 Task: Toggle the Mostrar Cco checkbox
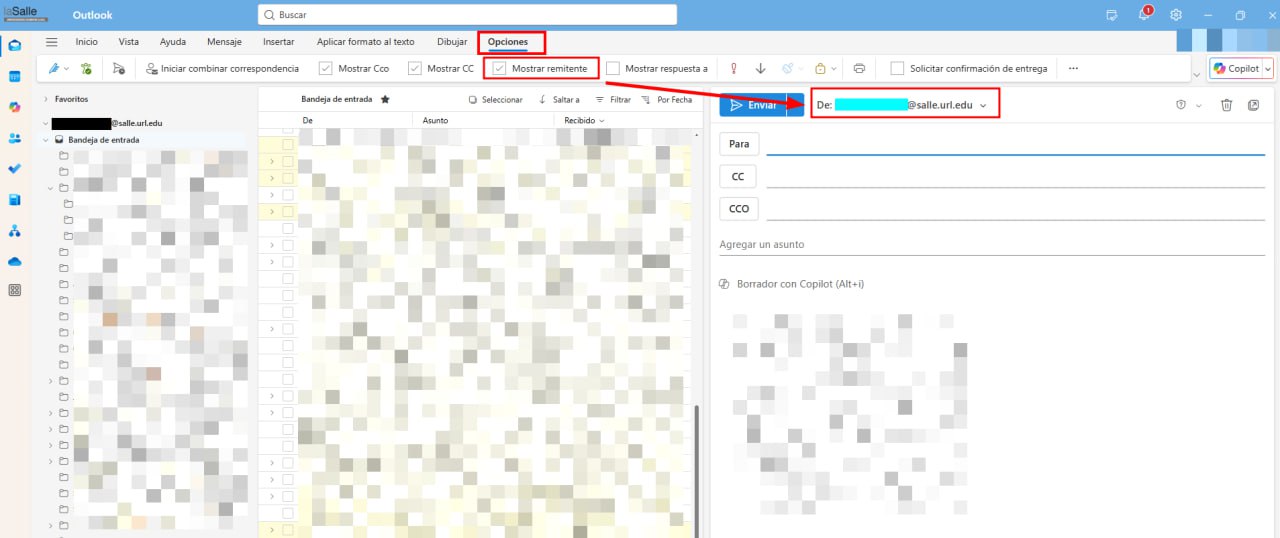(326, 69)
